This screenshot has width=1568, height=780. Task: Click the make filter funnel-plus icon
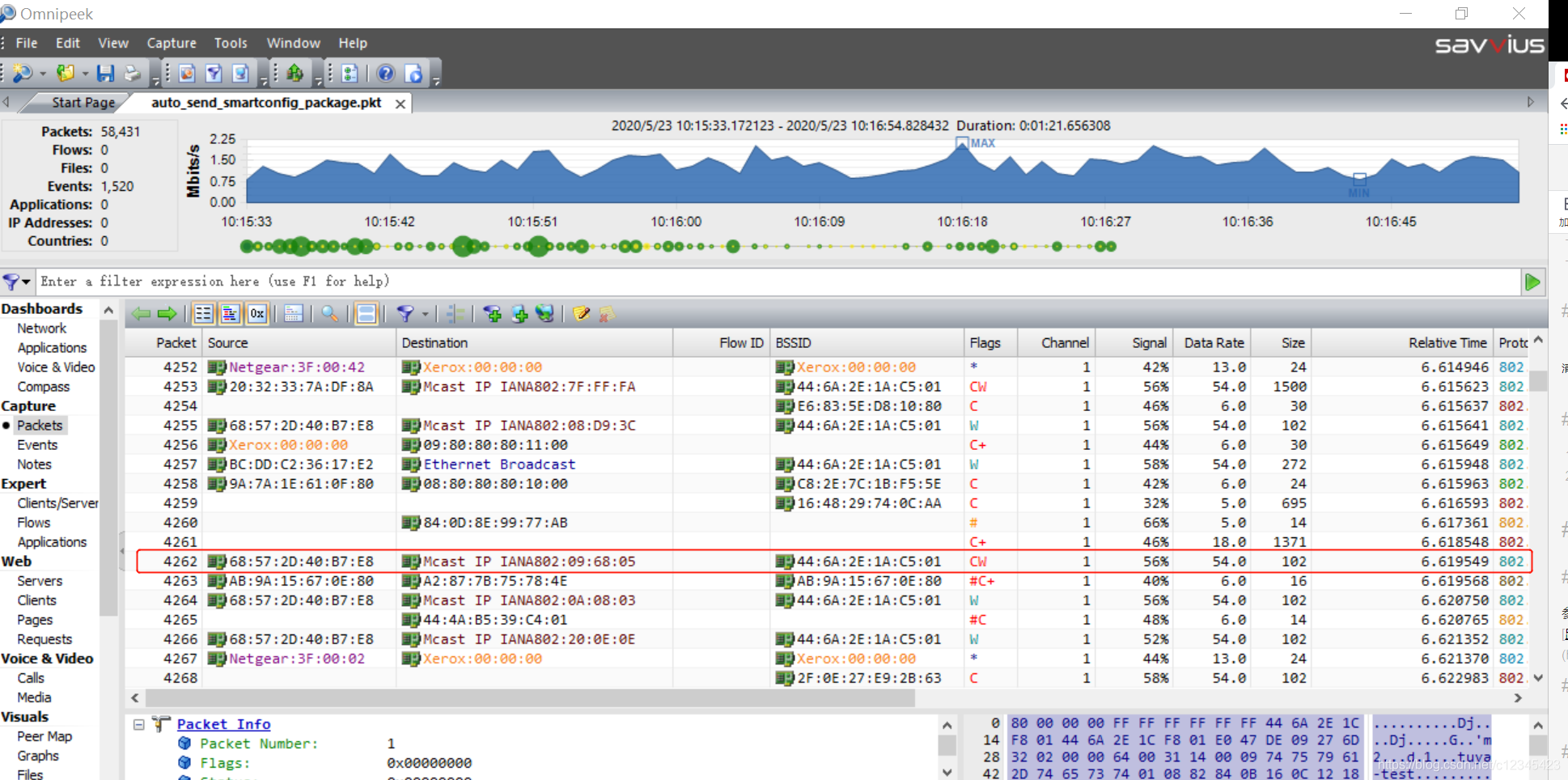[492, 314]
